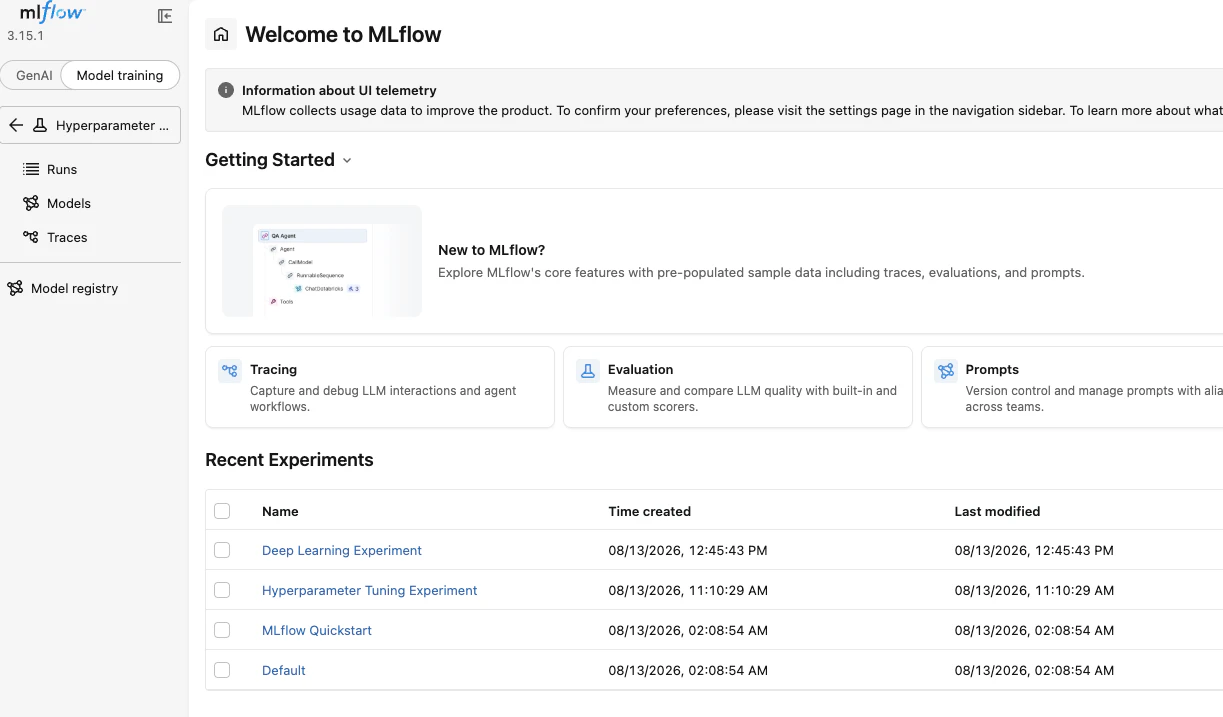The image size is (1223, 717).
Task: Check the MLflow Quickstart row checkbox
Action: 222,630
